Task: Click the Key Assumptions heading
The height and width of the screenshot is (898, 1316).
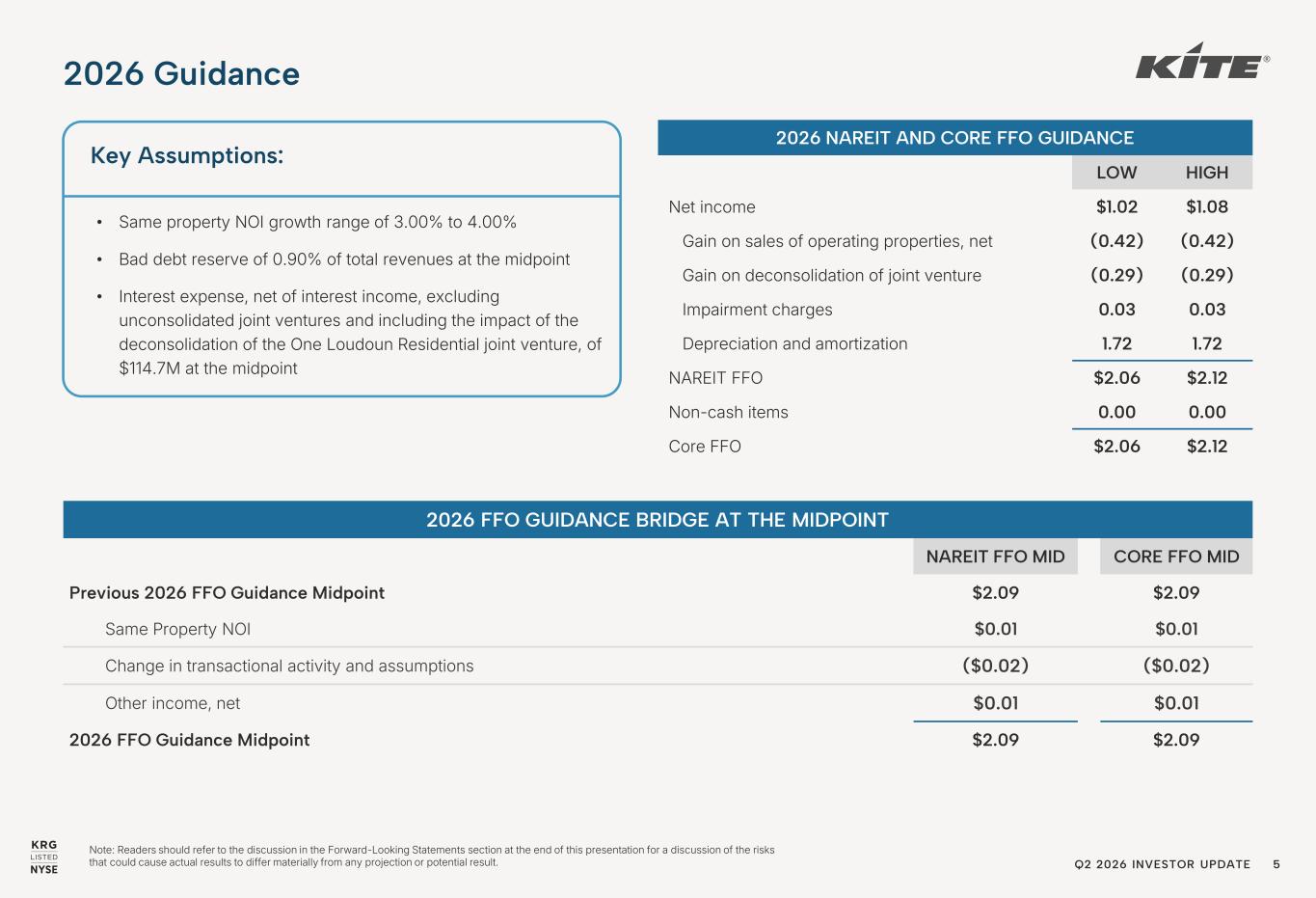Action: [187, 155]
